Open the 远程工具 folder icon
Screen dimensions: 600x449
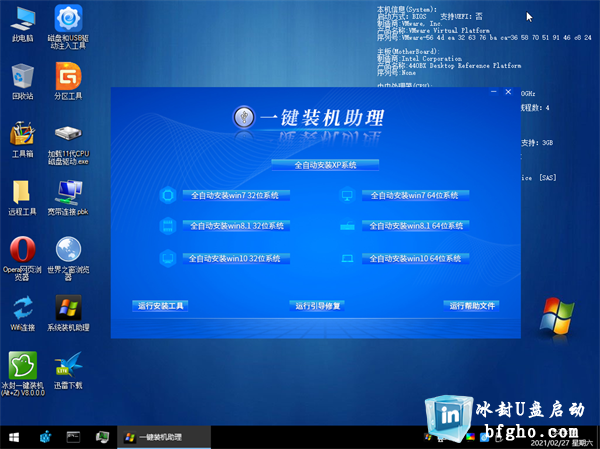(x=22, y=197)
